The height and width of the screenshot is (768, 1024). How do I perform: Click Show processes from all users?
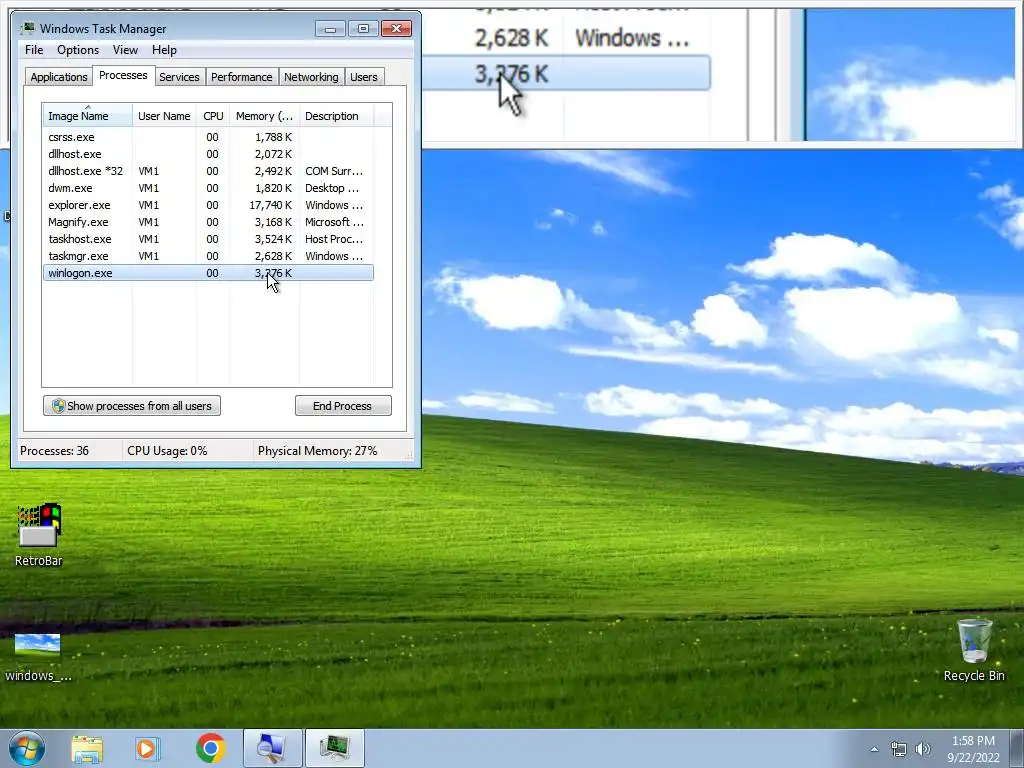[x=132, y=406]
